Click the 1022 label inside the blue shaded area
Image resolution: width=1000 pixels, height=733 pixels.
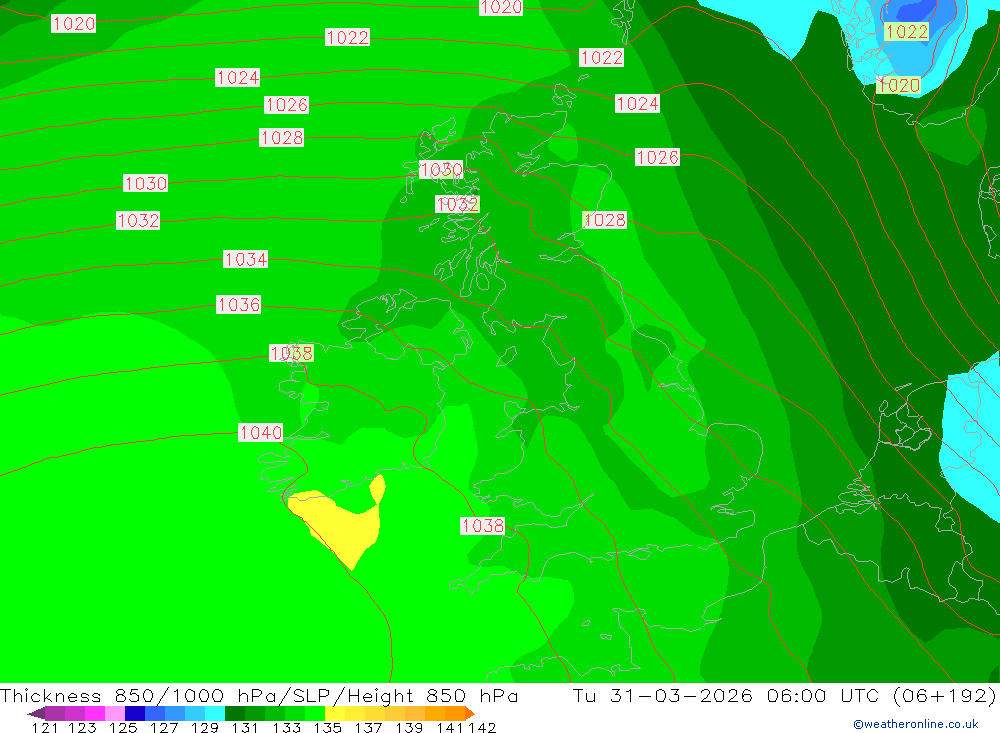tap(906, 31)
